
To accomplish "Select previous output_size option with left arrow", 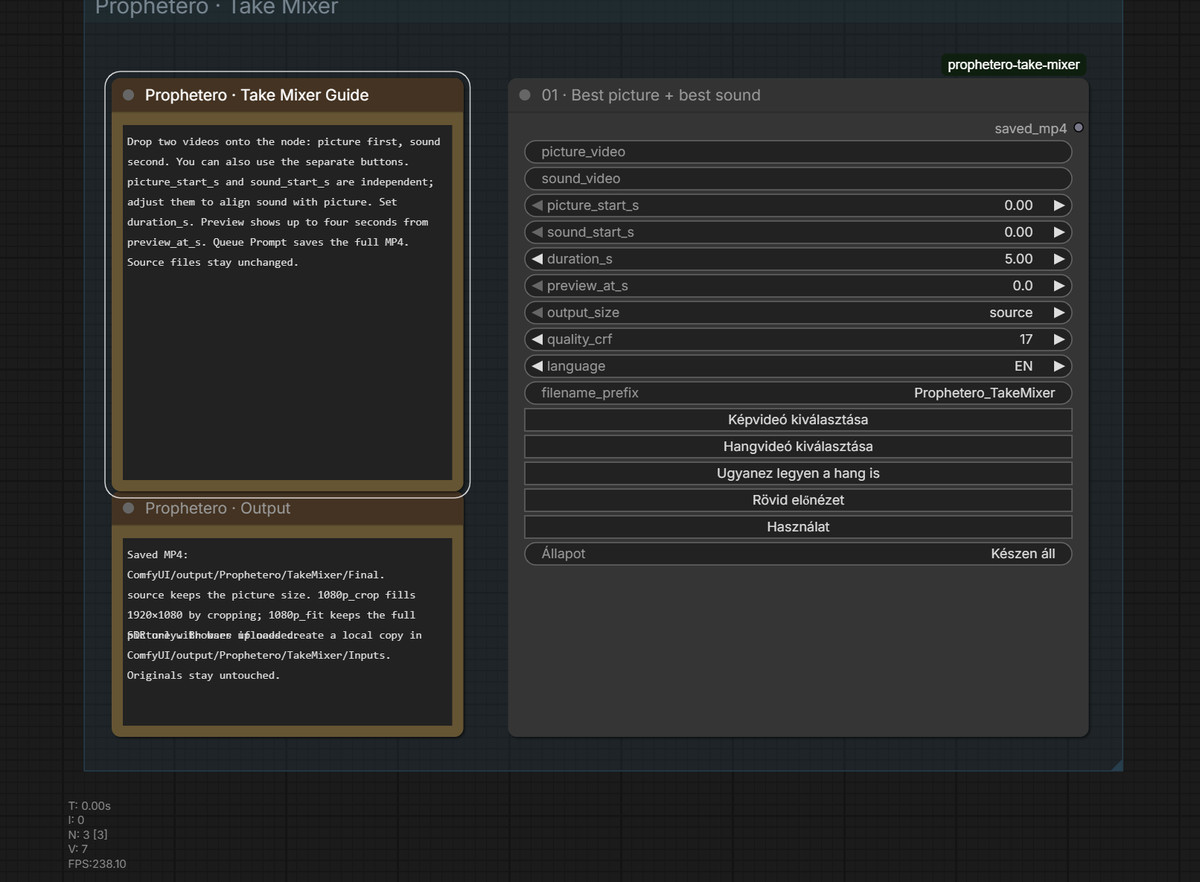I will 537,313.
